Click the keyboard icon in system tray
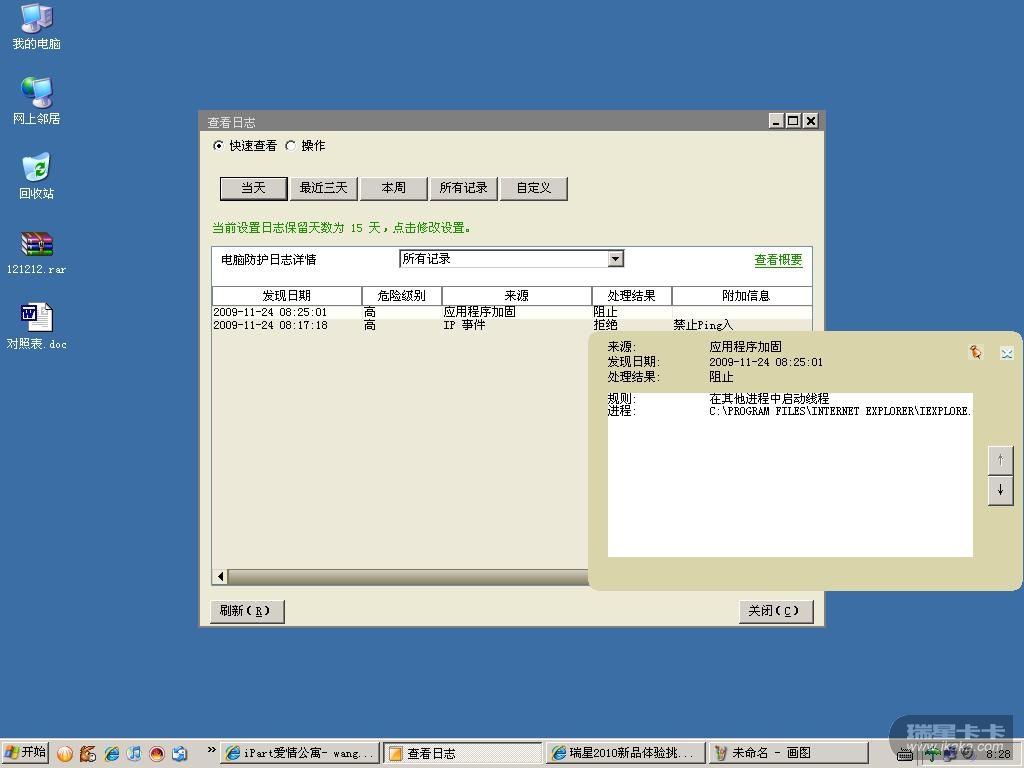The width and height of the screenshot is (1024, 768). point(904,755)
